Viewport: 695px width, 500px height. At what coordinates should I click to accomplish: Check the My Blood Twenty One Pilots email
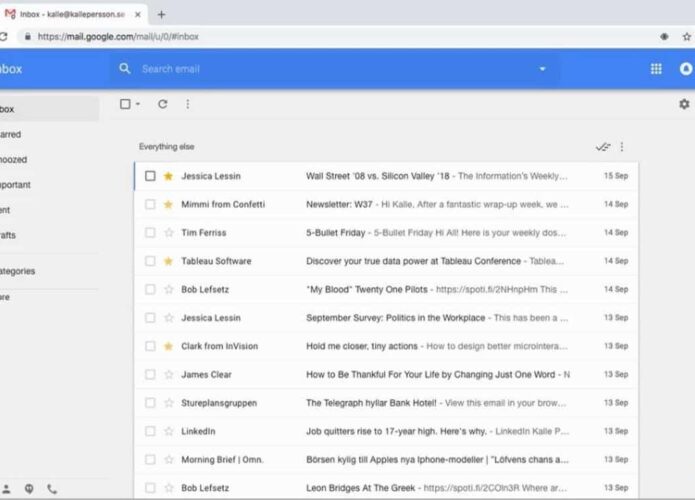pos(150,289)
